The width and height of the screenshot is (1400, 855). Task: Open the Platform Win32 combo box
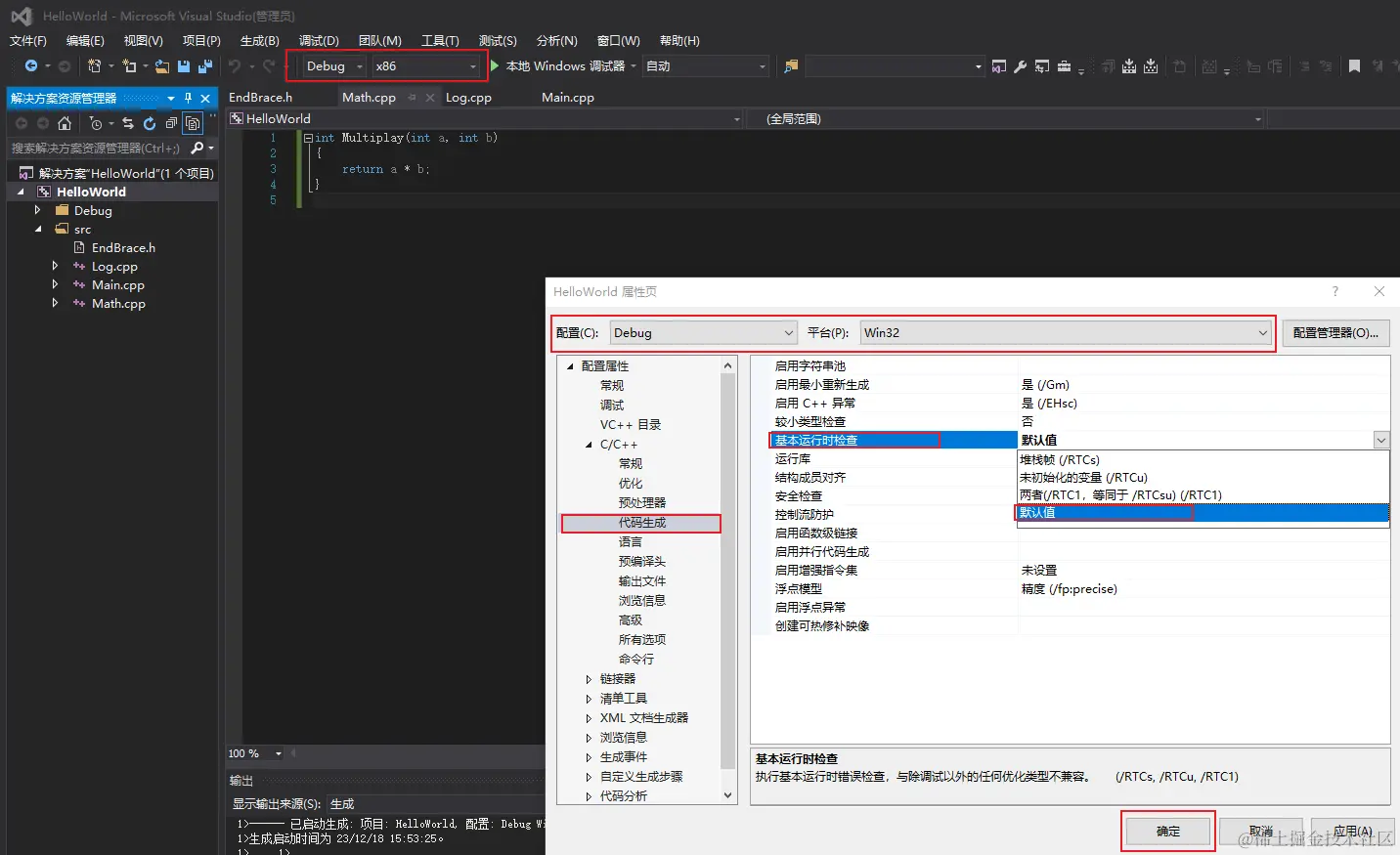point(1066,332)
